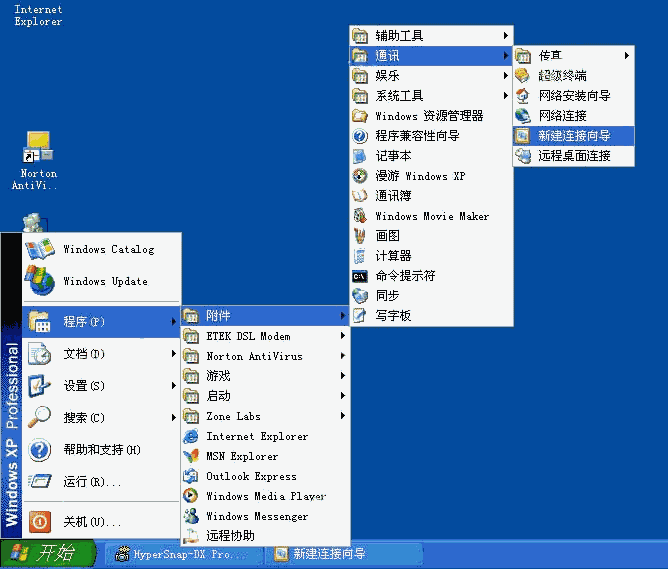Click the 'Outlook Express' text label

251,476
